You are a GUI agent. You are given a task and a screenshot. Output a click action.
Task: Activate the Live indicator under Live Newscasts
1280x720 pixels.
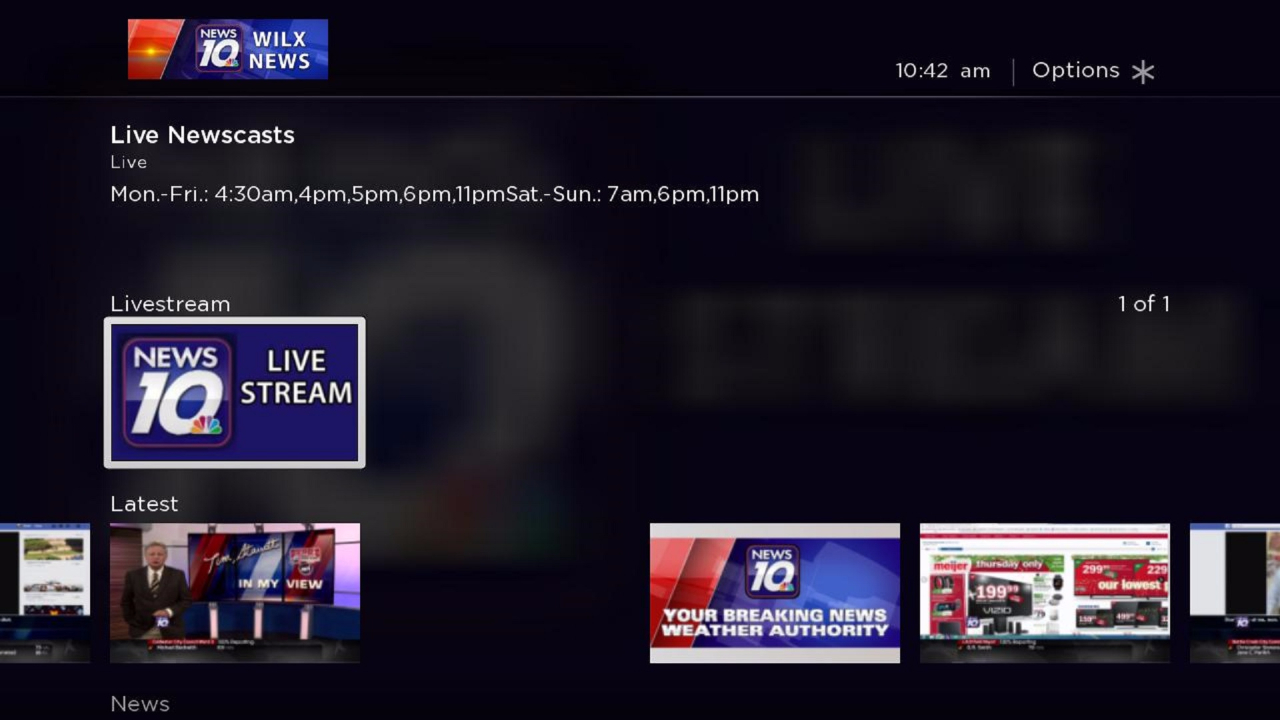click(127, 162)
